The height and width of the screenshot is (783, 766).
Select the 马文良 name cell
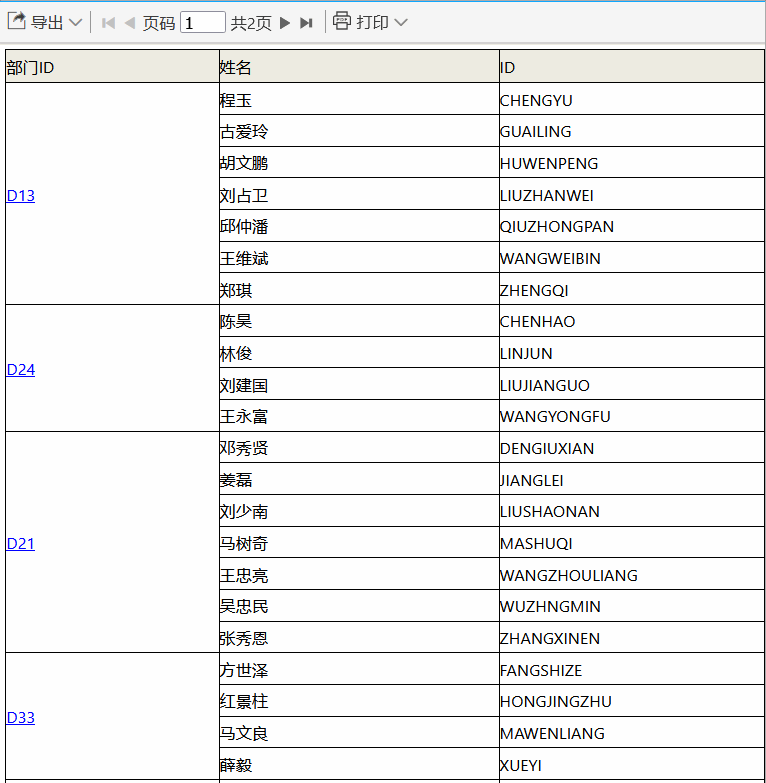(359, 732)
